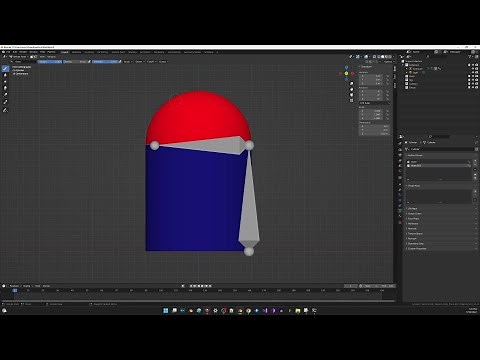Open the vertex group specials dropdown arrow
480x360 pixels.
475,169
